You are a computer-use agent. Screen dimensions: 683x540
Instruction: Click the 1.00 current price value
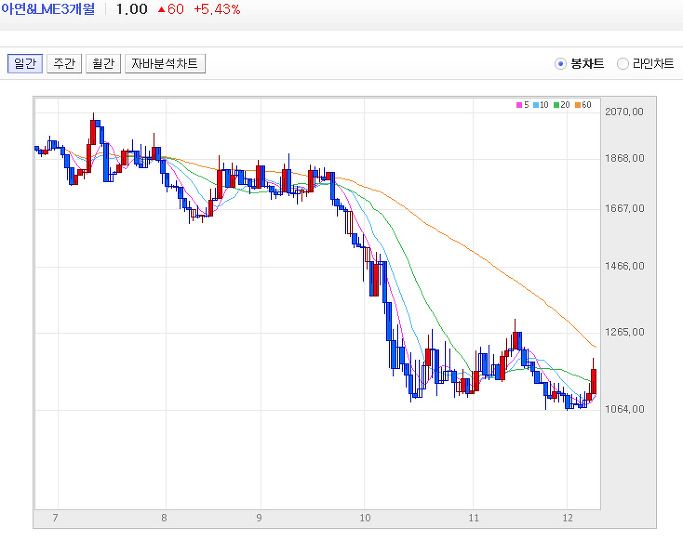point(132,9)
